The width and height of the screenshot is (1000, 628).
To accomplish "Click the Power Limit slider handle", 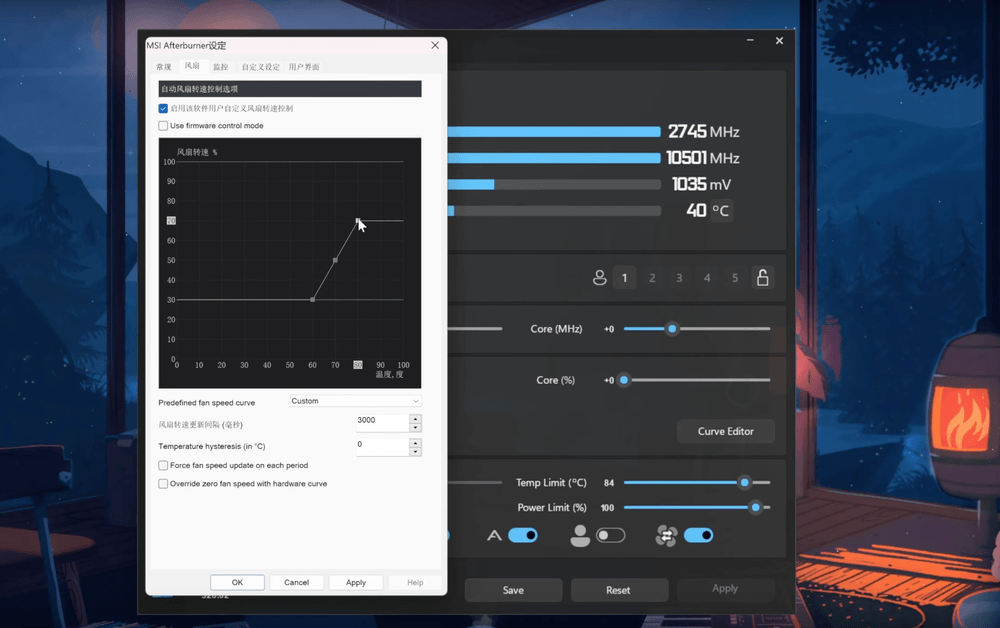I will click(x=756, y=508).
